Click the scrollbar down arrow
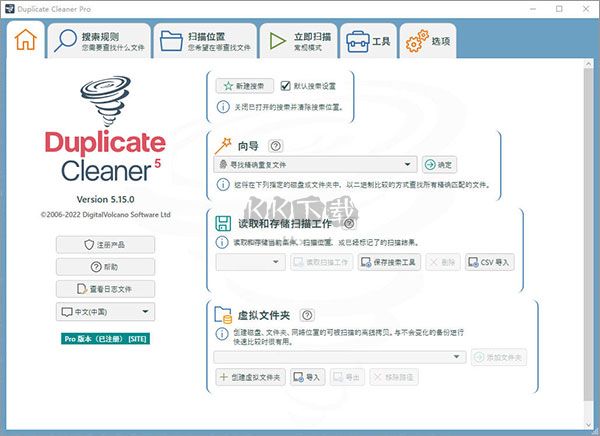The image size is (600, 436). [x=589, y=425]
